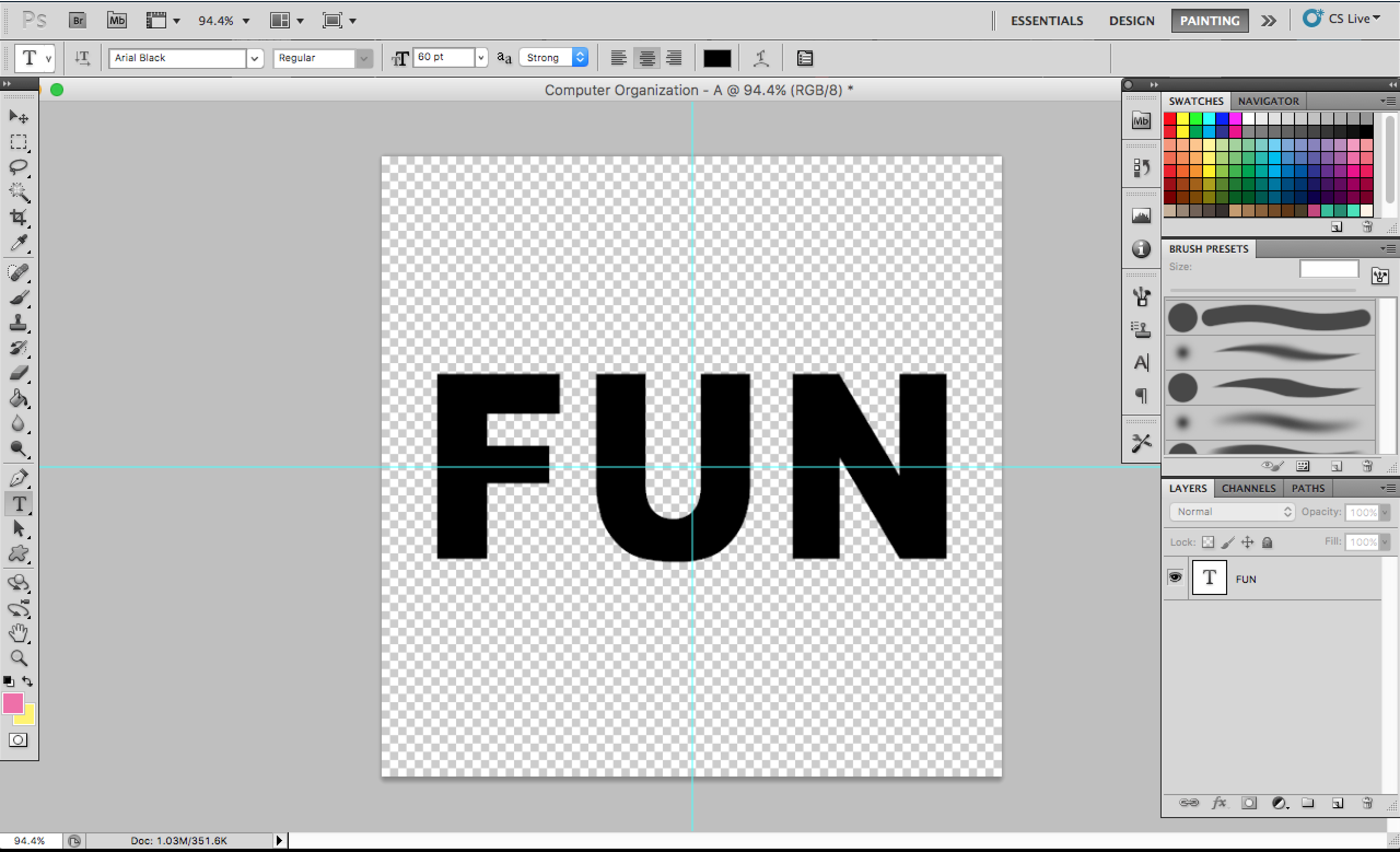
Task: Enable lock transparent pixels
Action: tap(1208, 542)
